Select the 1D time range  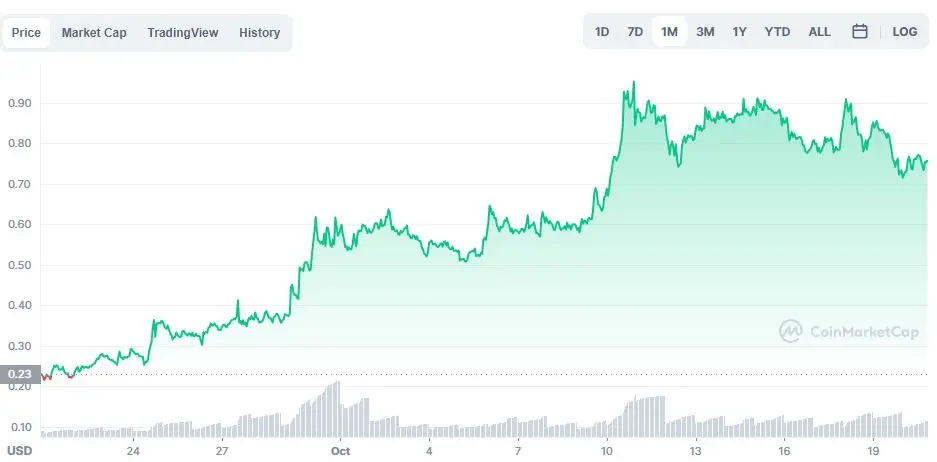(x=602, y=32)
